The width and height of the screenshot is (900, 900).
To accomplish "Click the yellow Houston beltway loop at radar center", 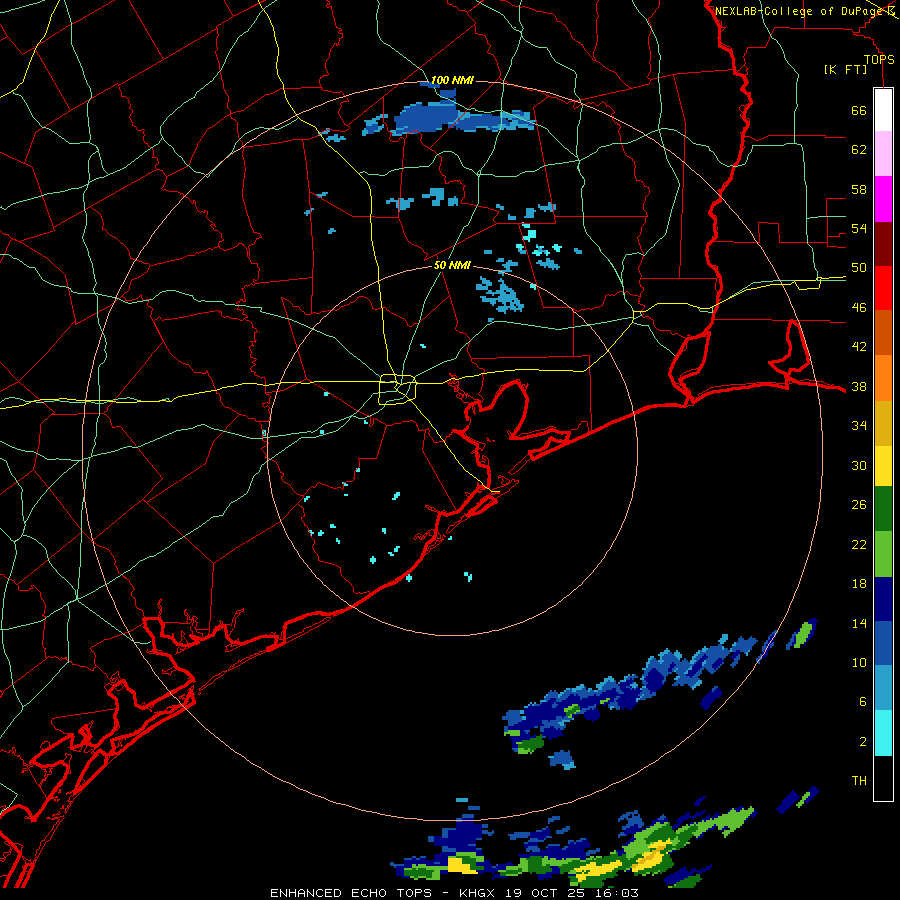I will (397, 389).
